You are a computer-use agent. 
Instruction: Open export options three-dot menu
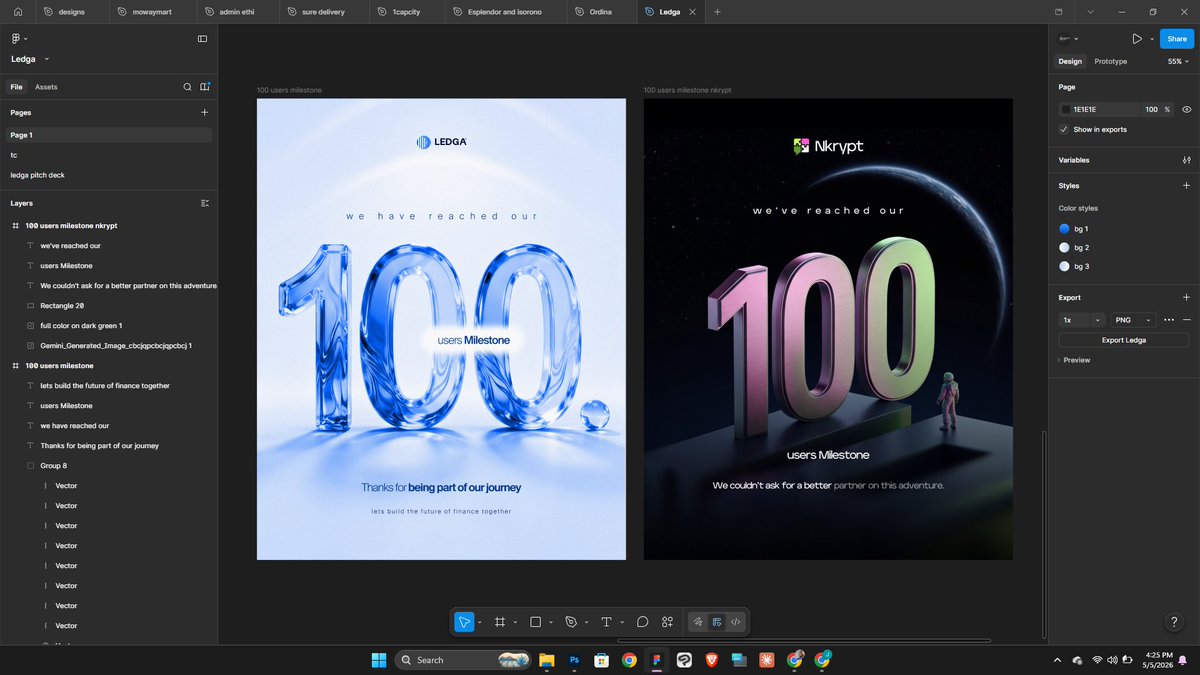(1168, 320)
